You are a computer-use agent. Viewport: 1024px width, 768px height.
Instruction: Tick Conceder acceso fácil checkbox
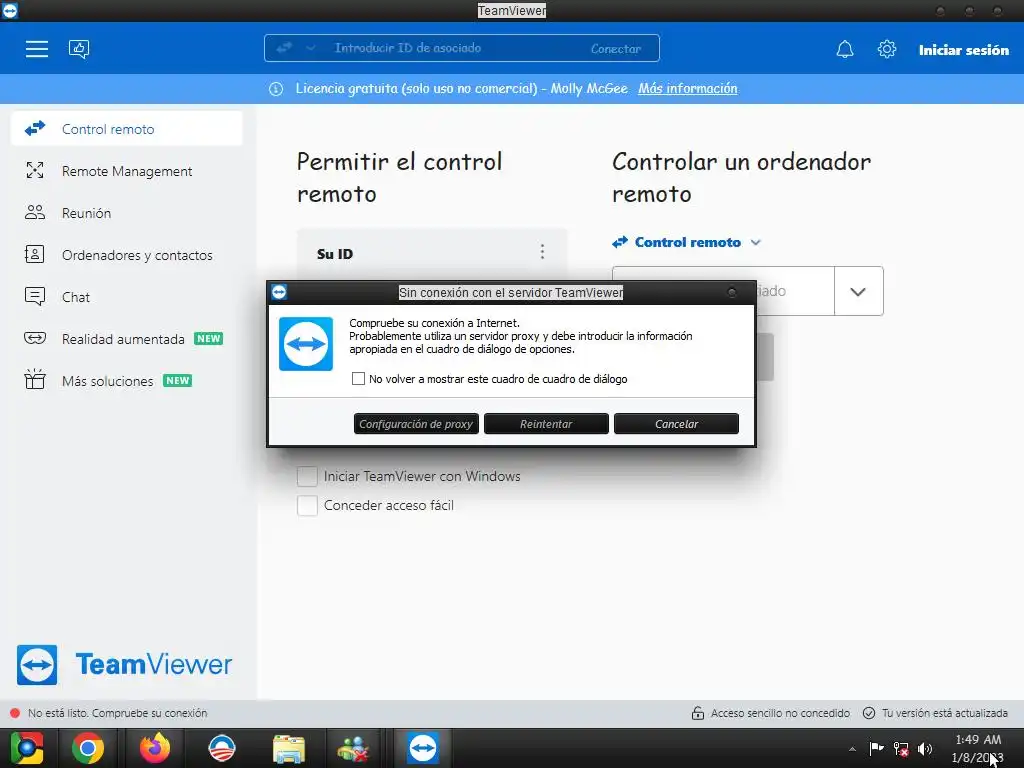307,505
